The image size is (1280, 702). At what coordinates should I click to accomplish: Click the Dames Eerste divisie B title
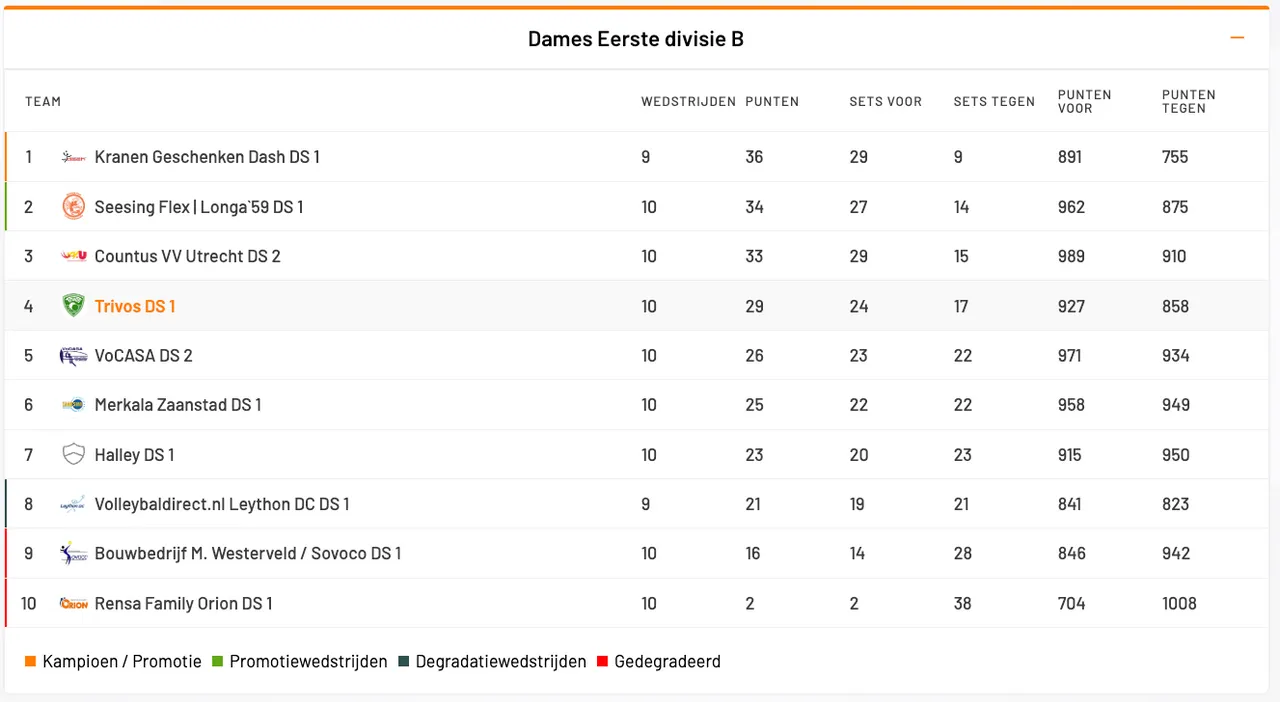[636, 39]
